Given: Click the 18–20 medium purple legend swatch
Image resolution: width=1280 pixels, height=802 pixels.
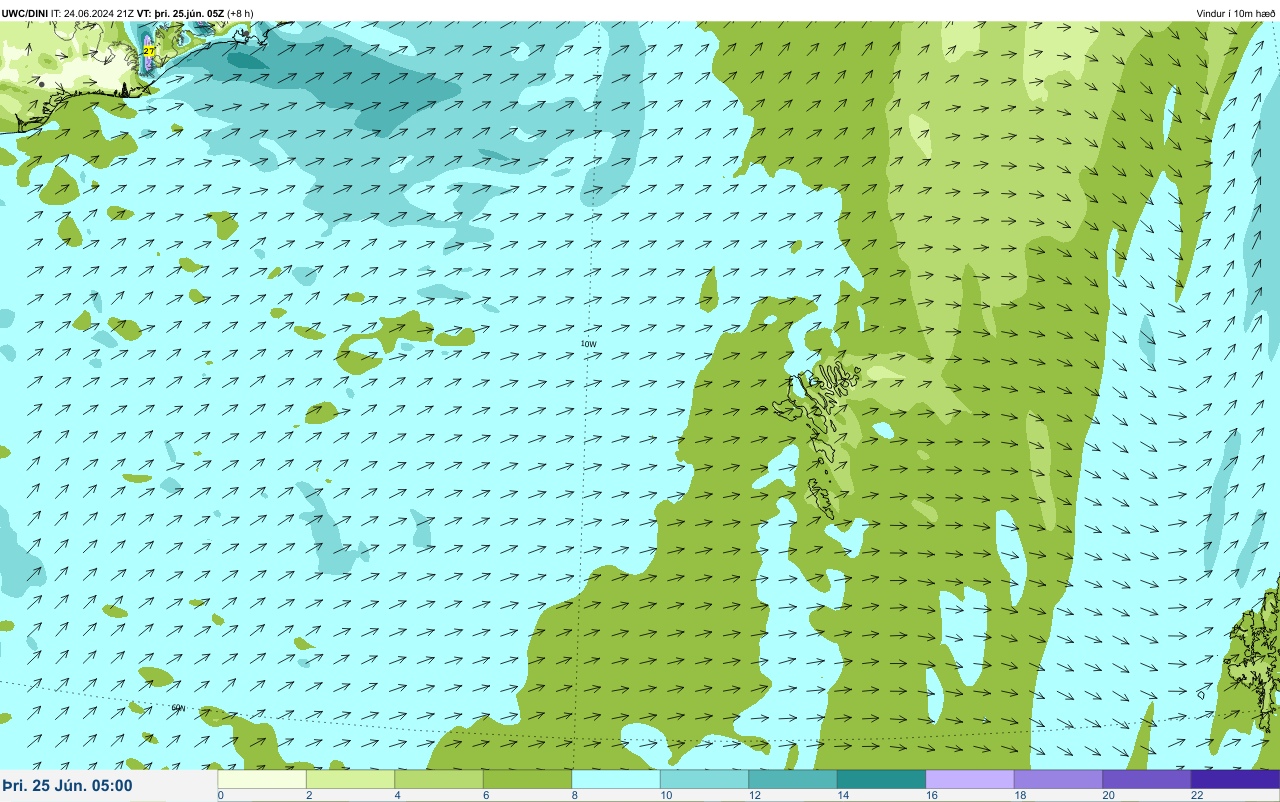Looking at the screenshot, I should pos(1058,779).
